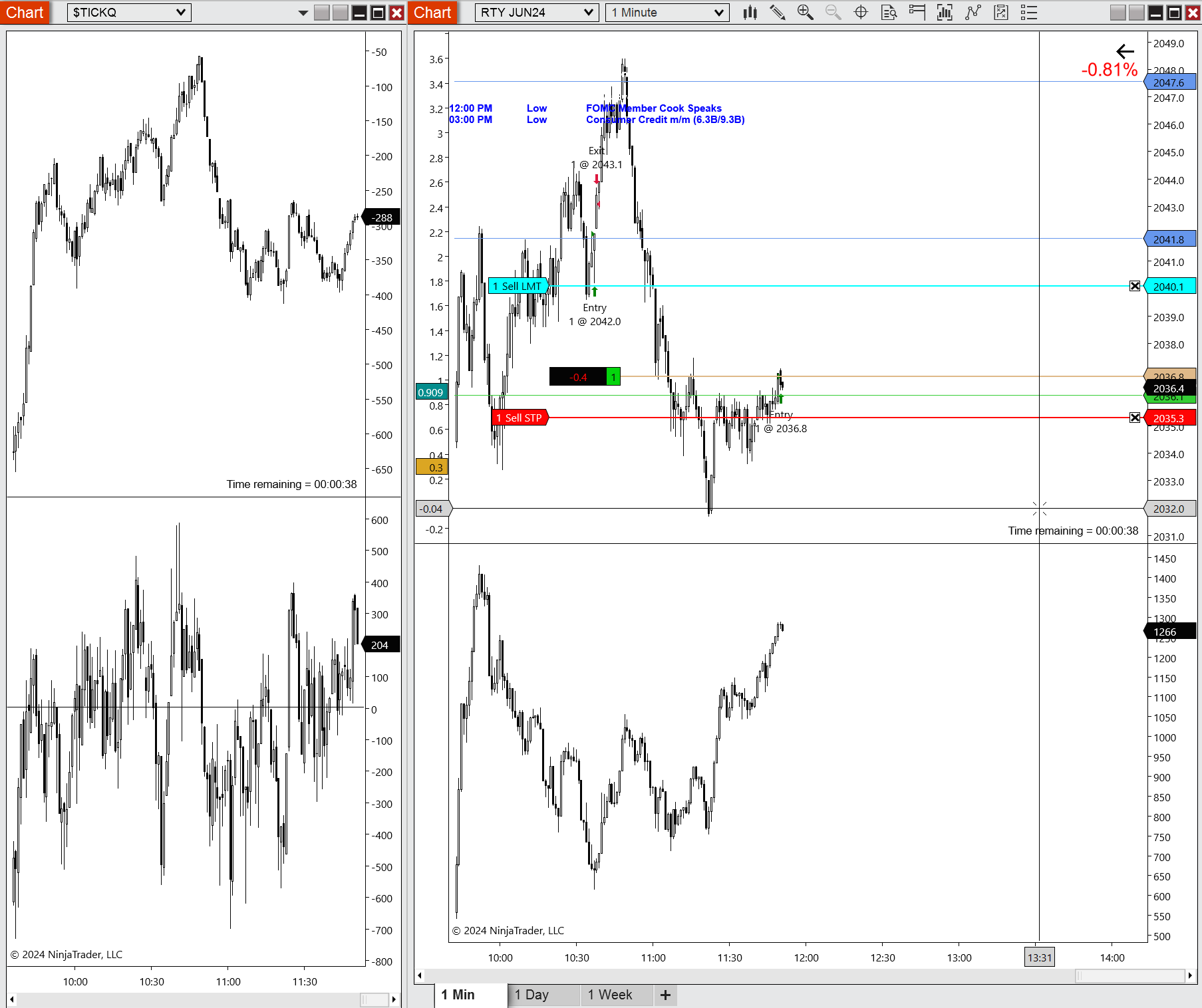This screenshot has height=1008, width=1202.
Task: Click the 03:00 PM event time
Action: 471,120
